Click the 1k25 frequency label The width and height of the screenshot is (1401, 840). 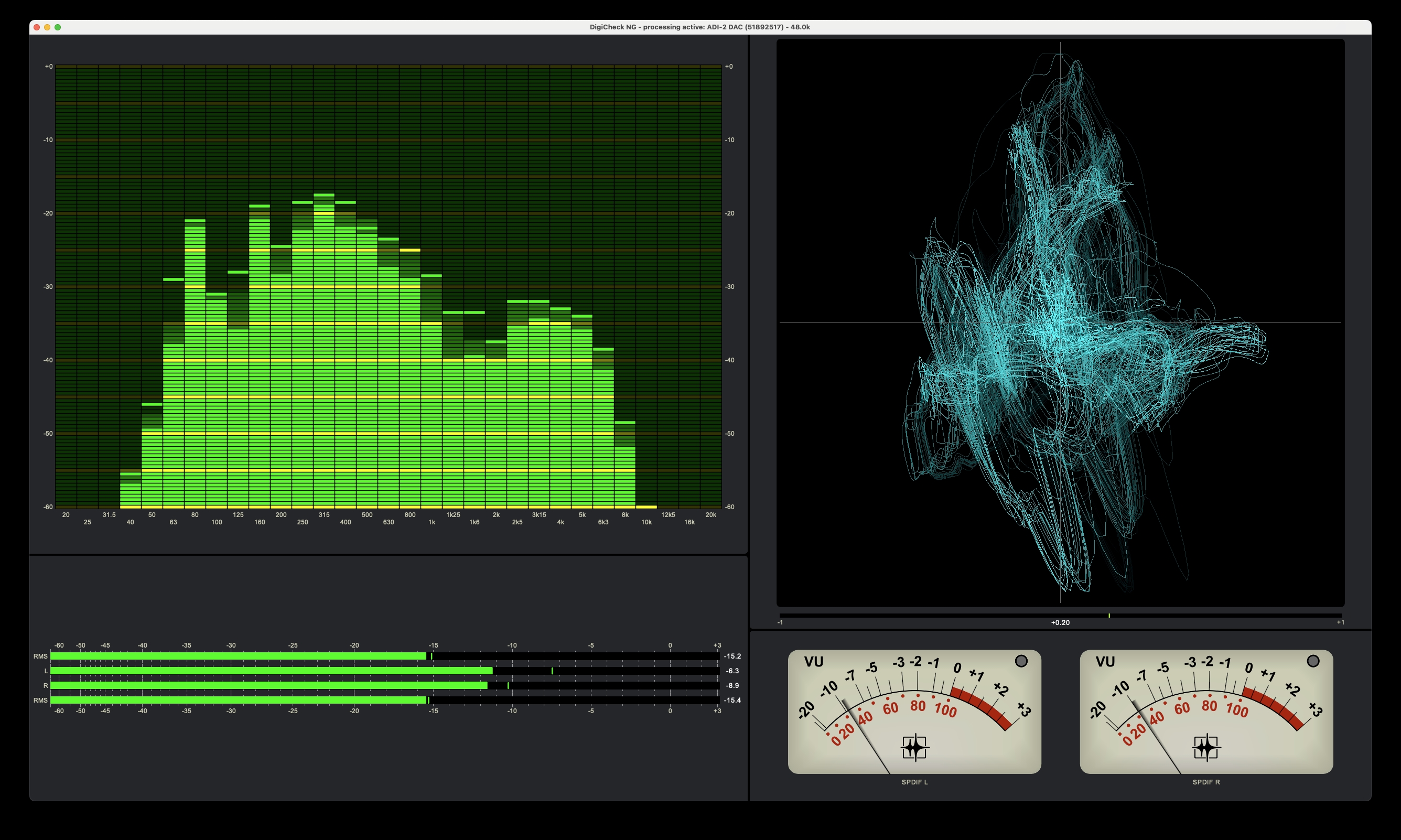click(x=453, y=515)
